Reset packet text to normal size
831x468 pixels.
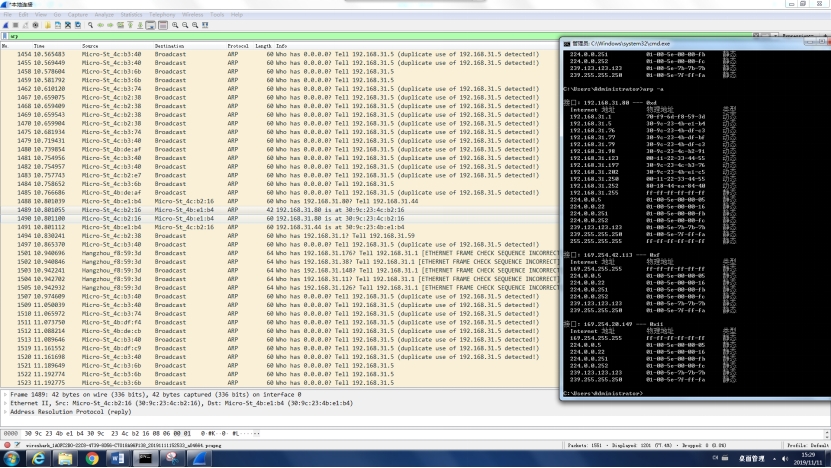195,25
